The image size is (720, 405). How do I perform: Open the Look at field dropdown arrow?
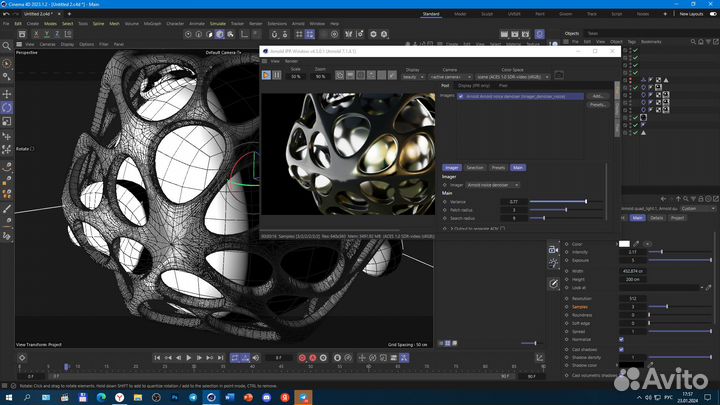point(702,287)
